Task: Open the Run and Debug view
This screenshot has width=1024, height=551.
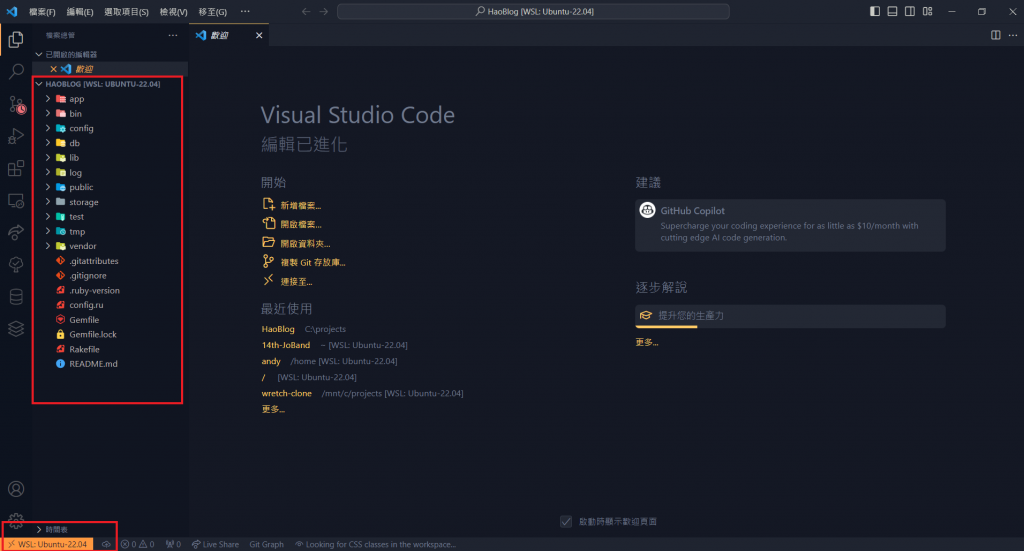Action: point(16,136)
